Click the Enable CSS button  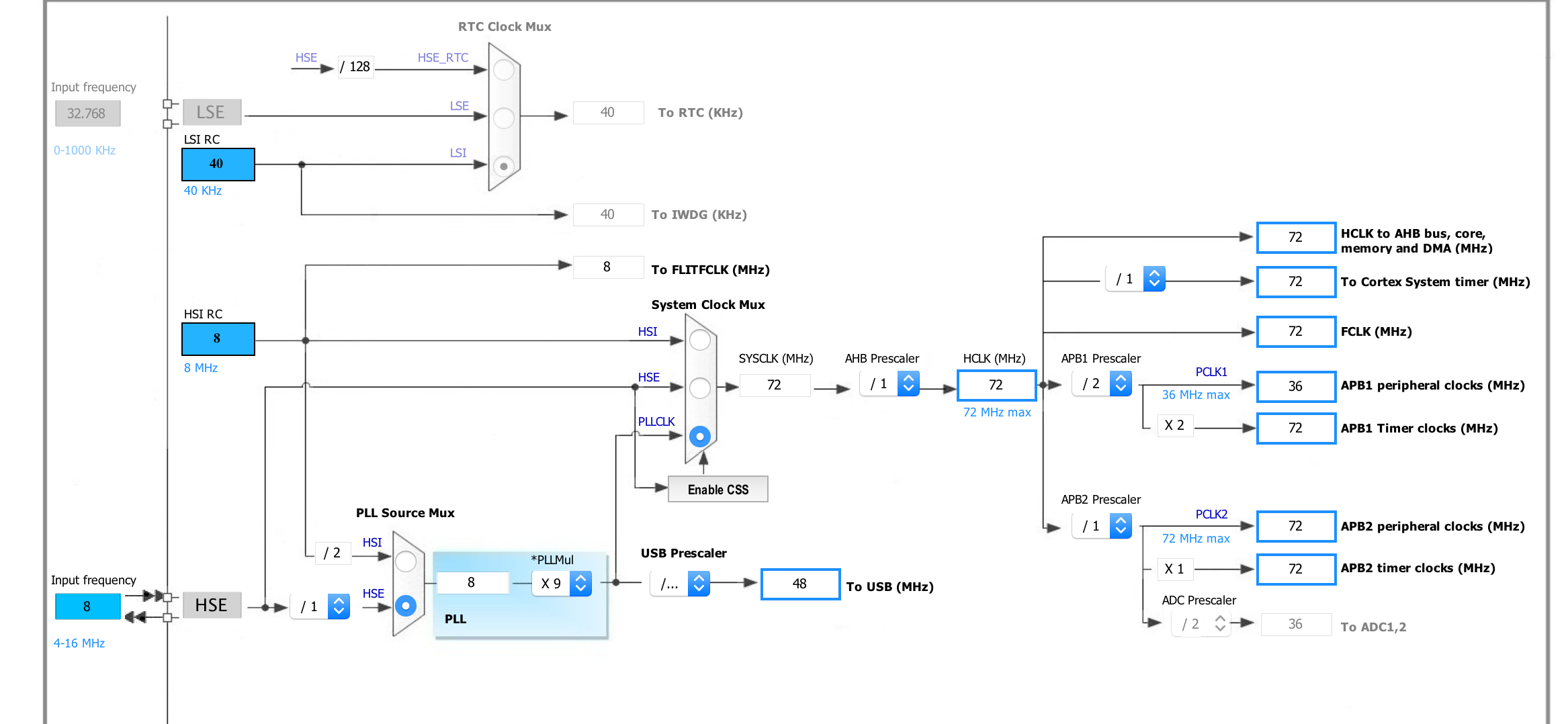coord(718,490)
